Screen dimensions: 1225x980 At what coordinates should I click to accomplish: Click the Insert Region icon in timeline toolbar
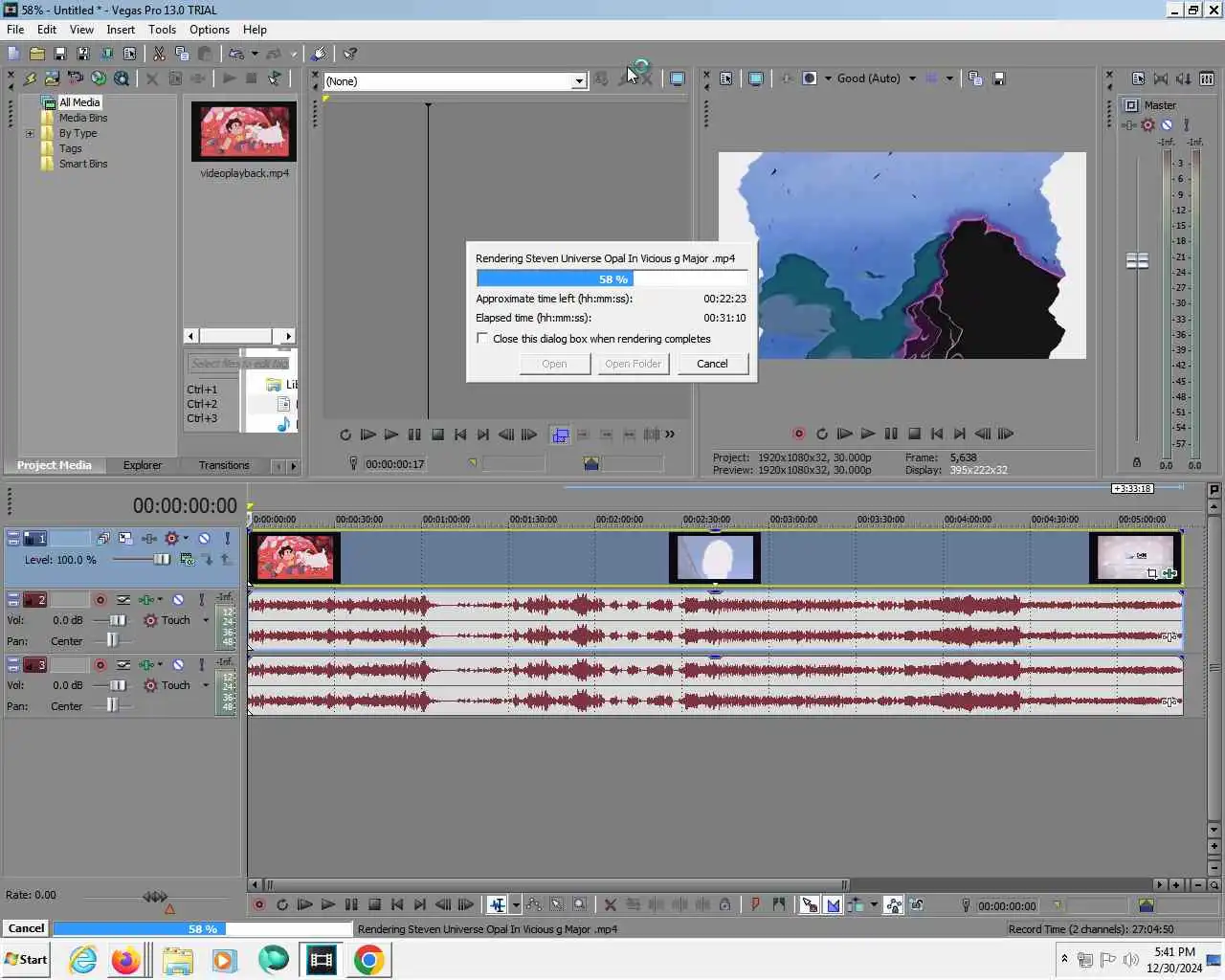click(x=779, y=904)
